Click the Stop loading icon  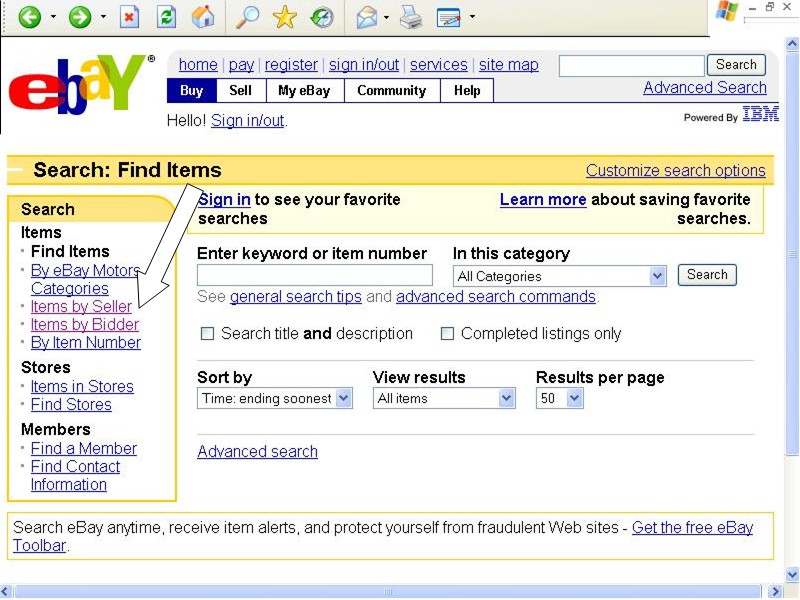pos(129,17)
